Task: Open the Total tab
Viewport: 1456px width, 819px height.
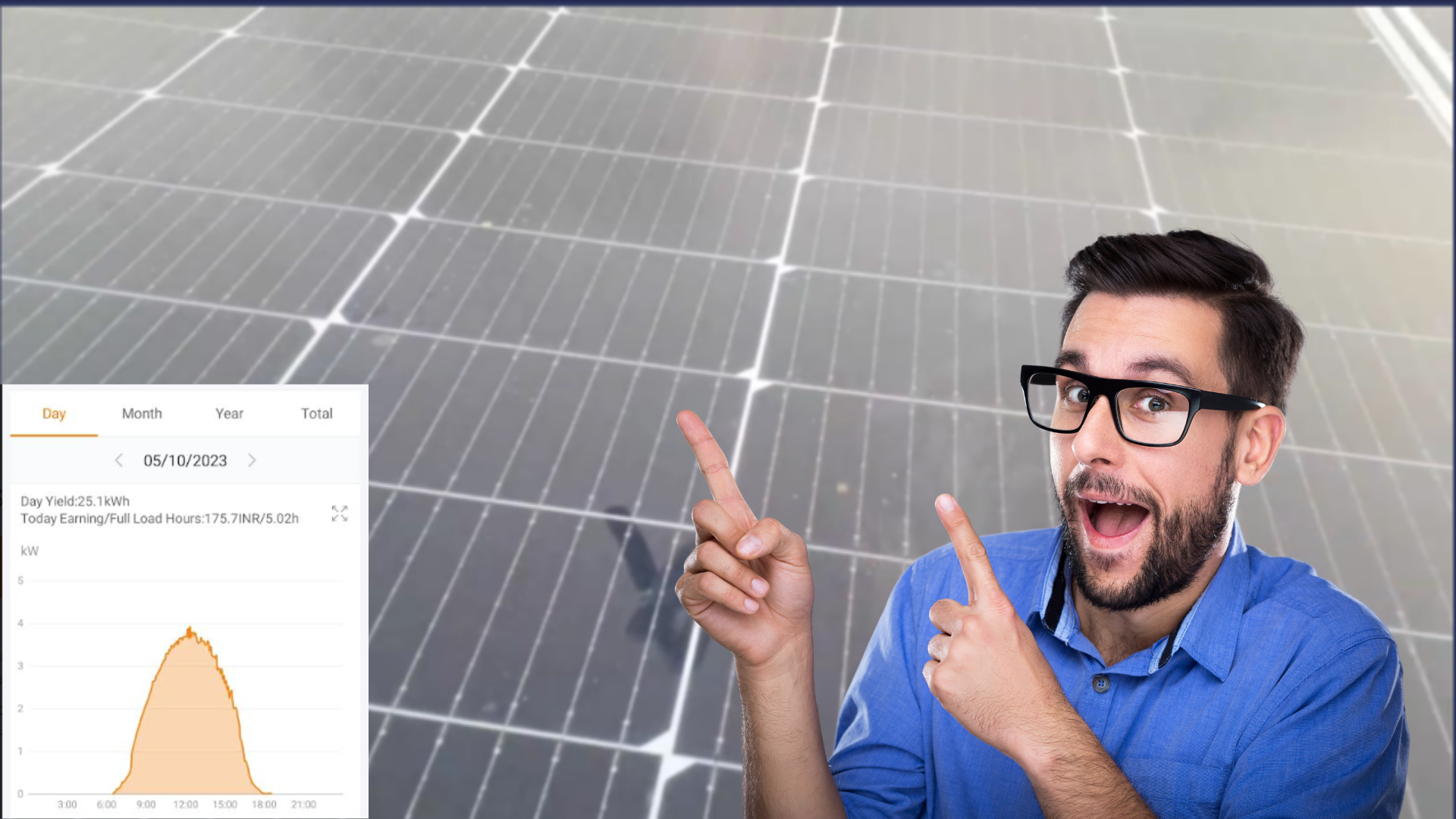Action: [x=316, y=413]
